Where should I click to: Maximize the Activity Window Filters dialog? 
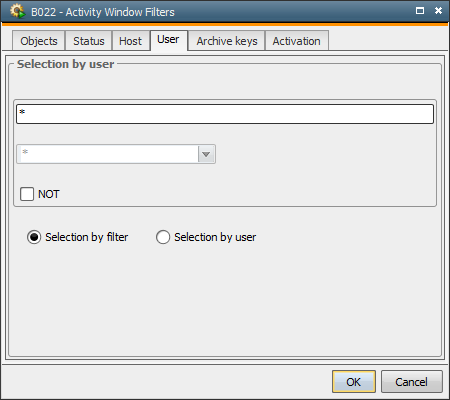pyautogui.click(x=420, y=11)
